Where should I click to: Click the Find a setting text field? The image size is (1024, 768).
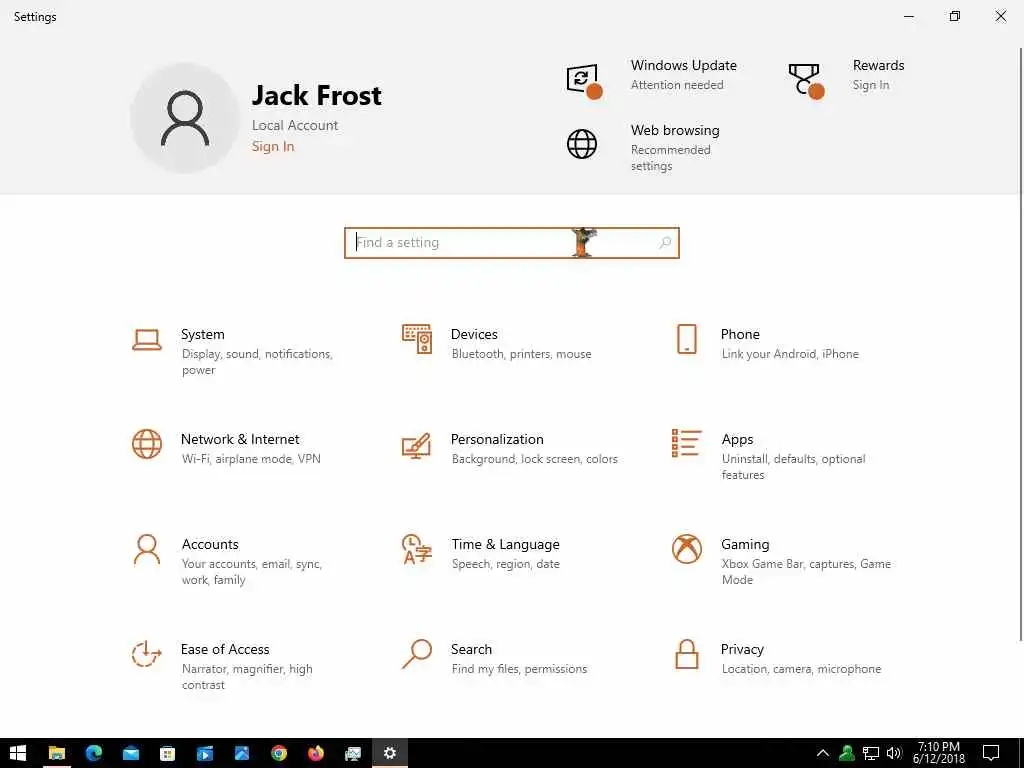tap(511, 243)
